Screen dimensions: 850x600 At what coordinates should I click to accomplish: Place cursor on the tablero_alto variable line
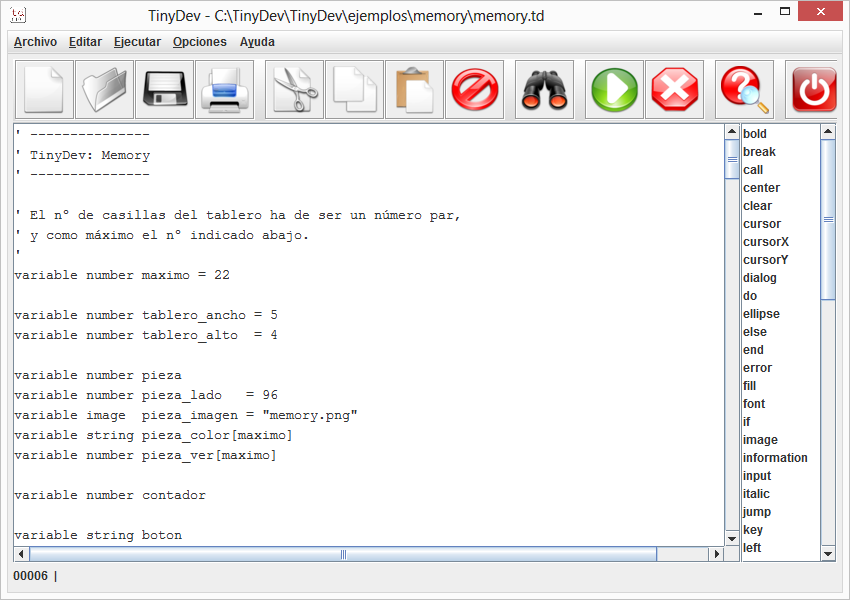click(146, 336)
